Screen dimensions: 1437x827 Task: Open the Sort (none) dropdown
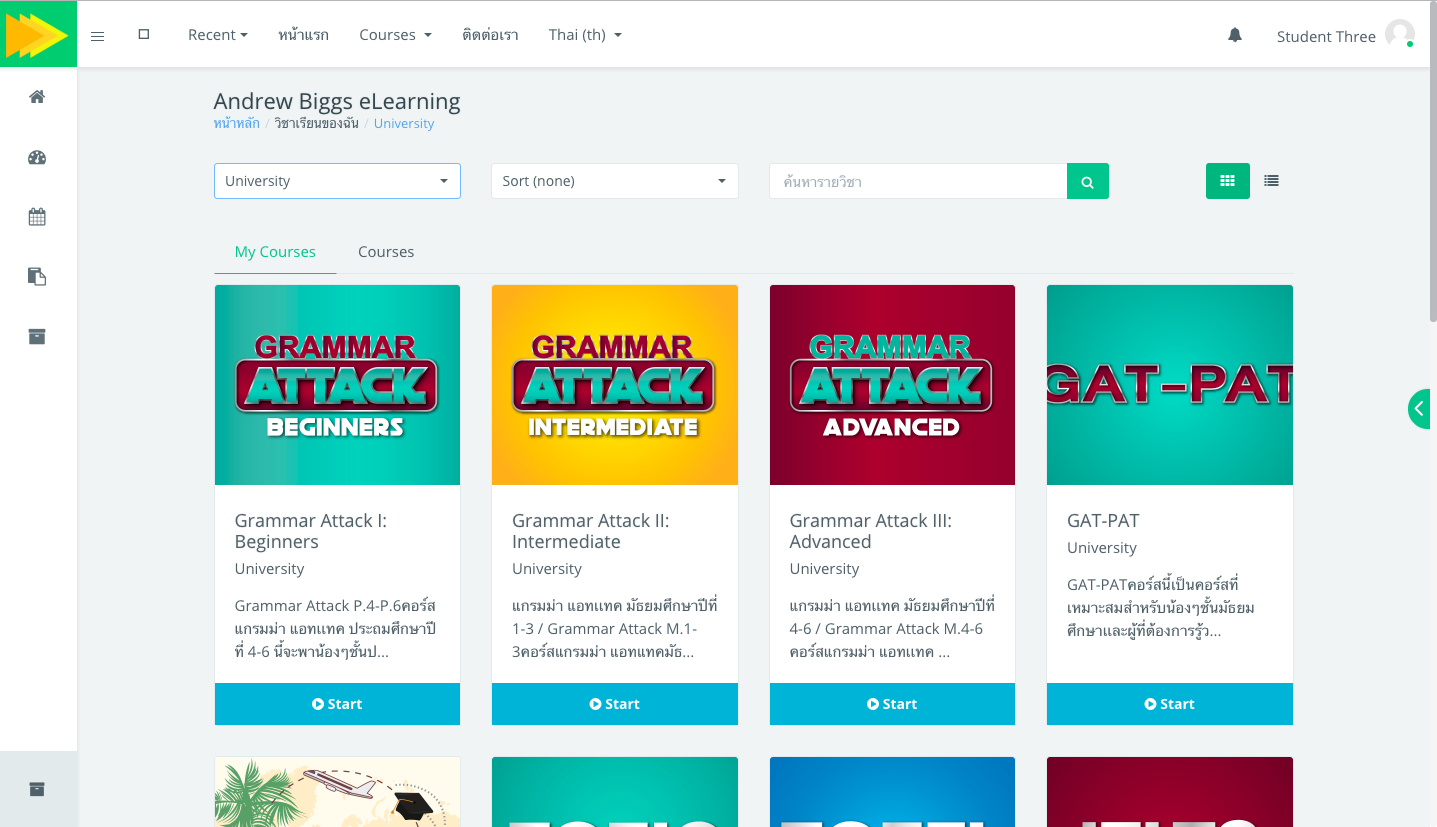[x=615, y=181]
